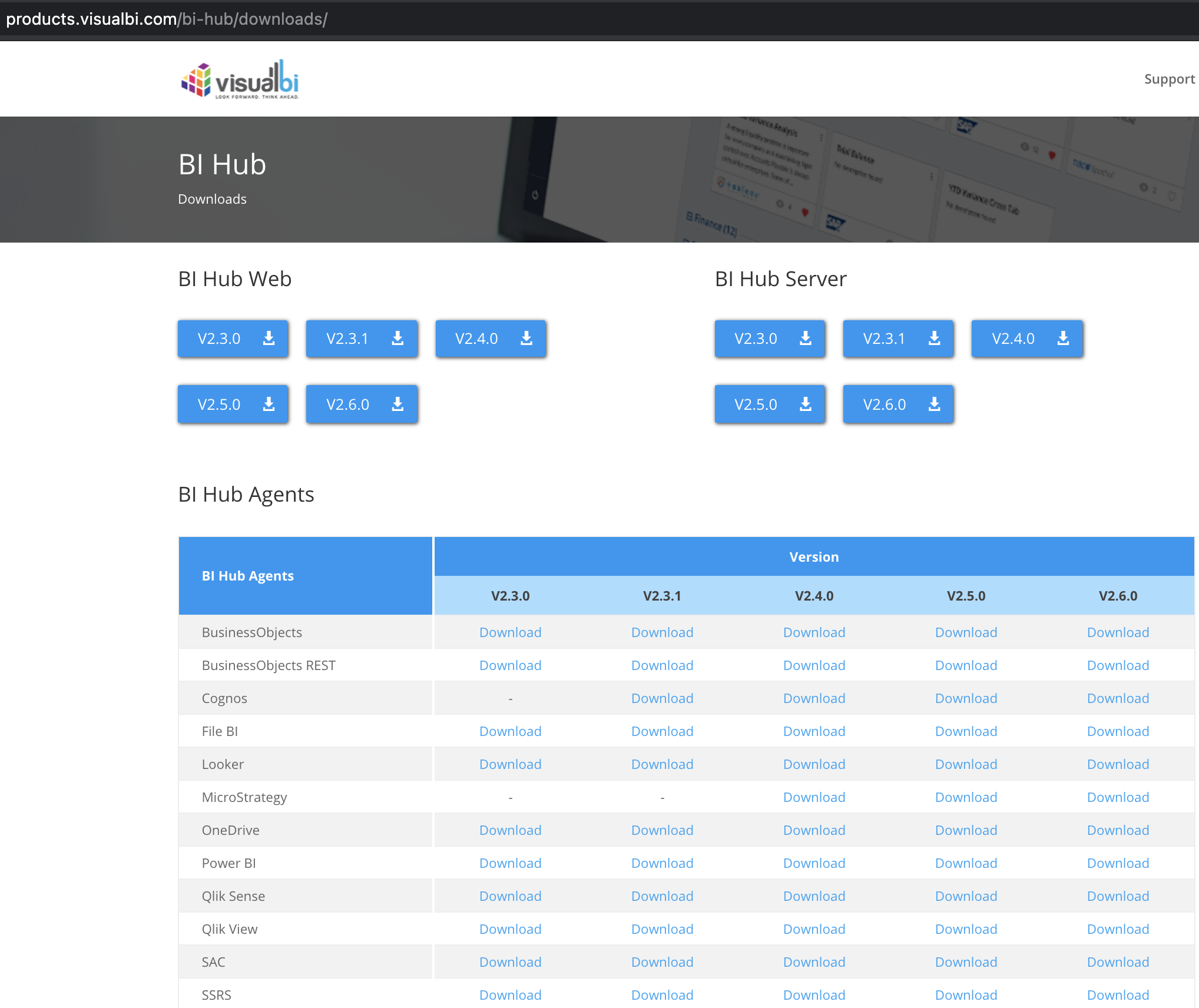This screenshot has width=1199, height=1008.
Task: Download BI Hub Web V2.5.0
Action: [233, 404]
